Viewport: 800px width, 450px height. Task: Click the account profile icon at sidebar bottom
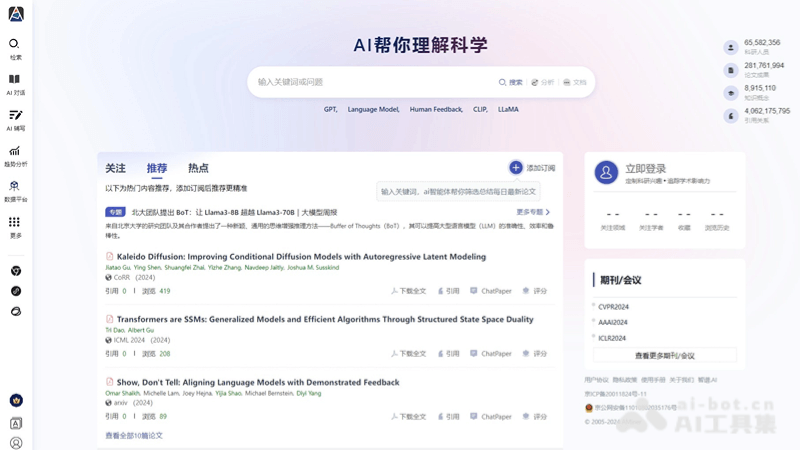[16, 442]
